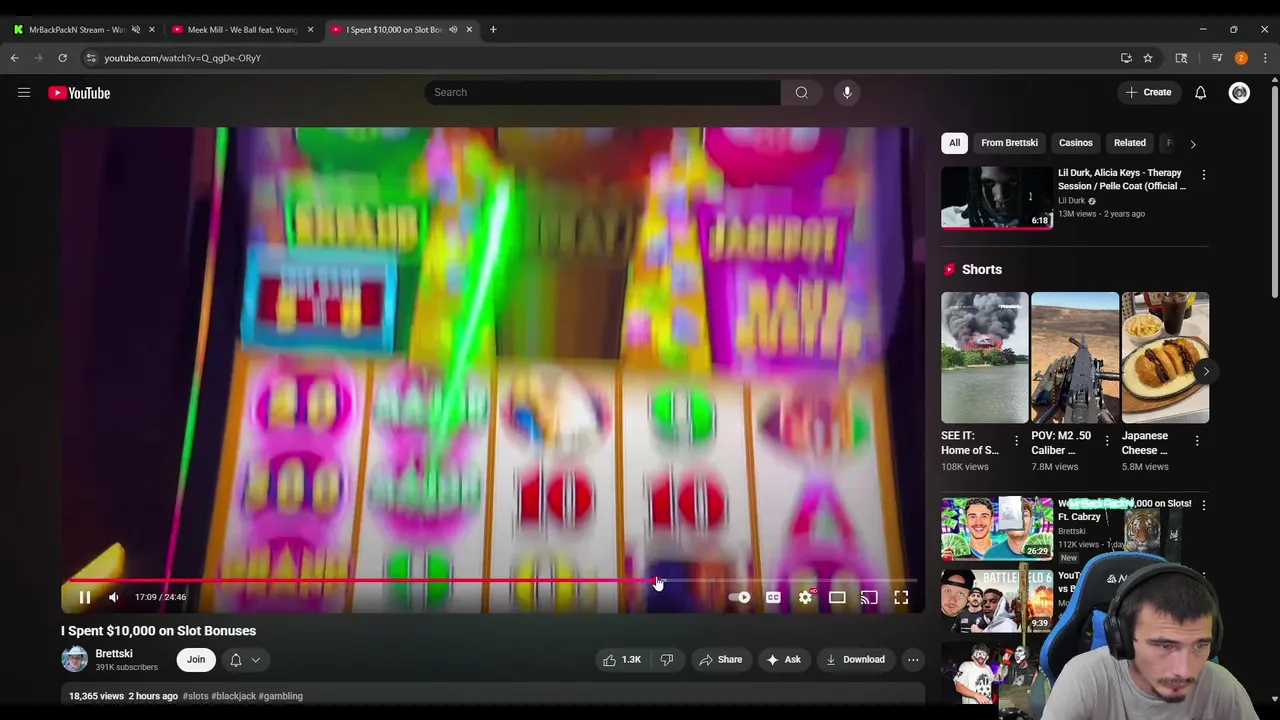Viewport: 1280px width, 720px height.
Task: Reload the current page
Action: [x=62, y=58]
